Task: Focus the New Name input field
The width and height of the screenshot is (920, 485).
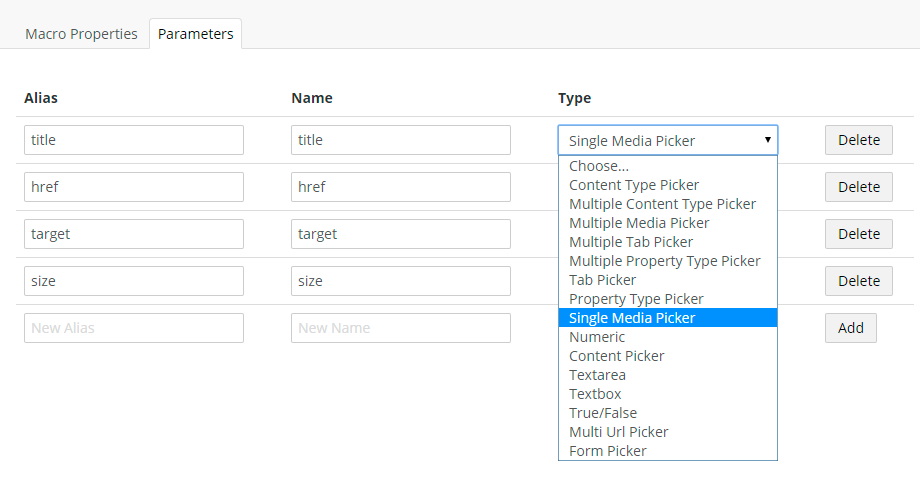Action: 401,328
